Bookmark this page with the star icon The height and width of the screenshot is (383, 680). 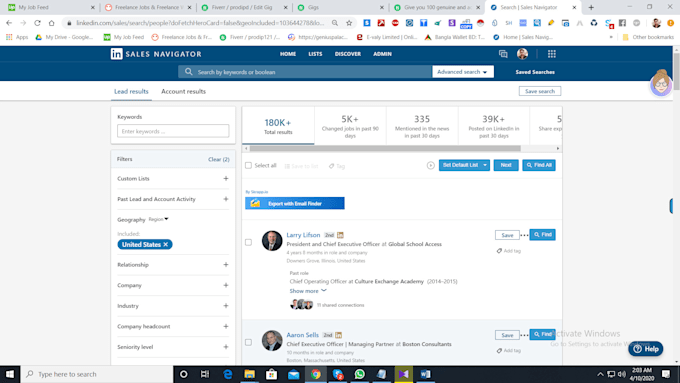click(x=349, y=23)
